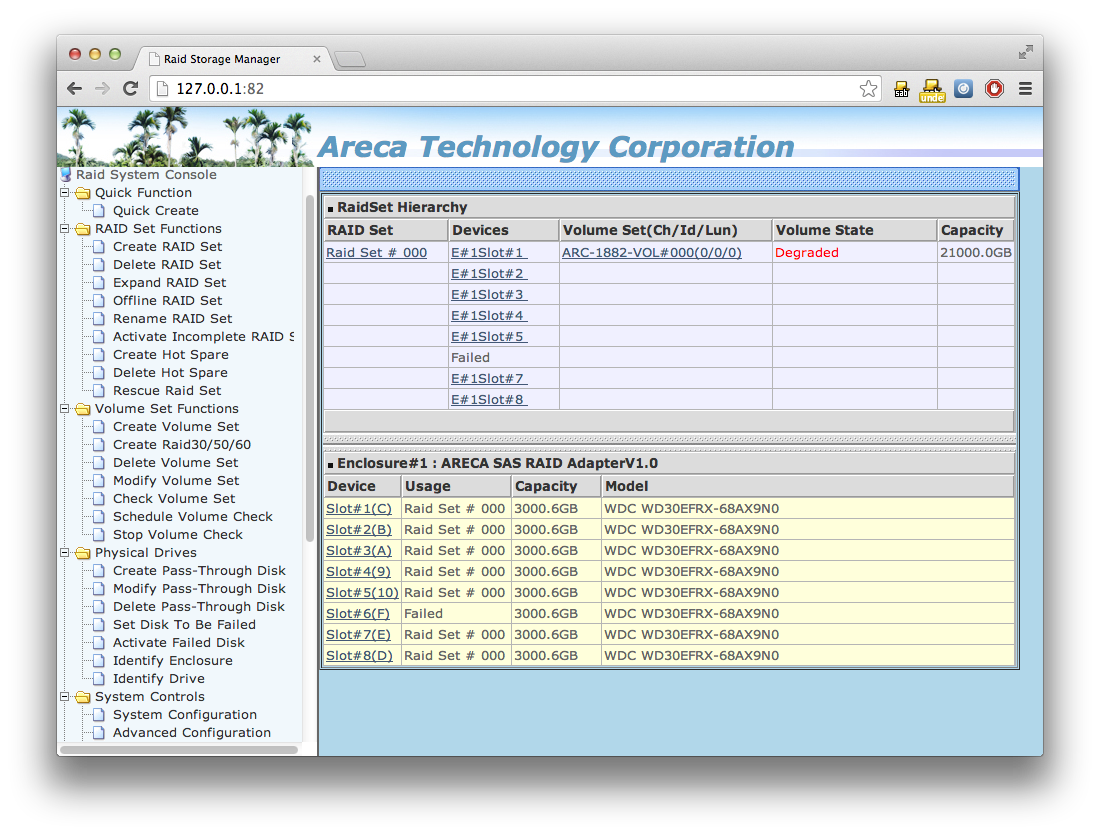Open Offline RAID Set
The image size is (1100, 835).
click(168, 300)
